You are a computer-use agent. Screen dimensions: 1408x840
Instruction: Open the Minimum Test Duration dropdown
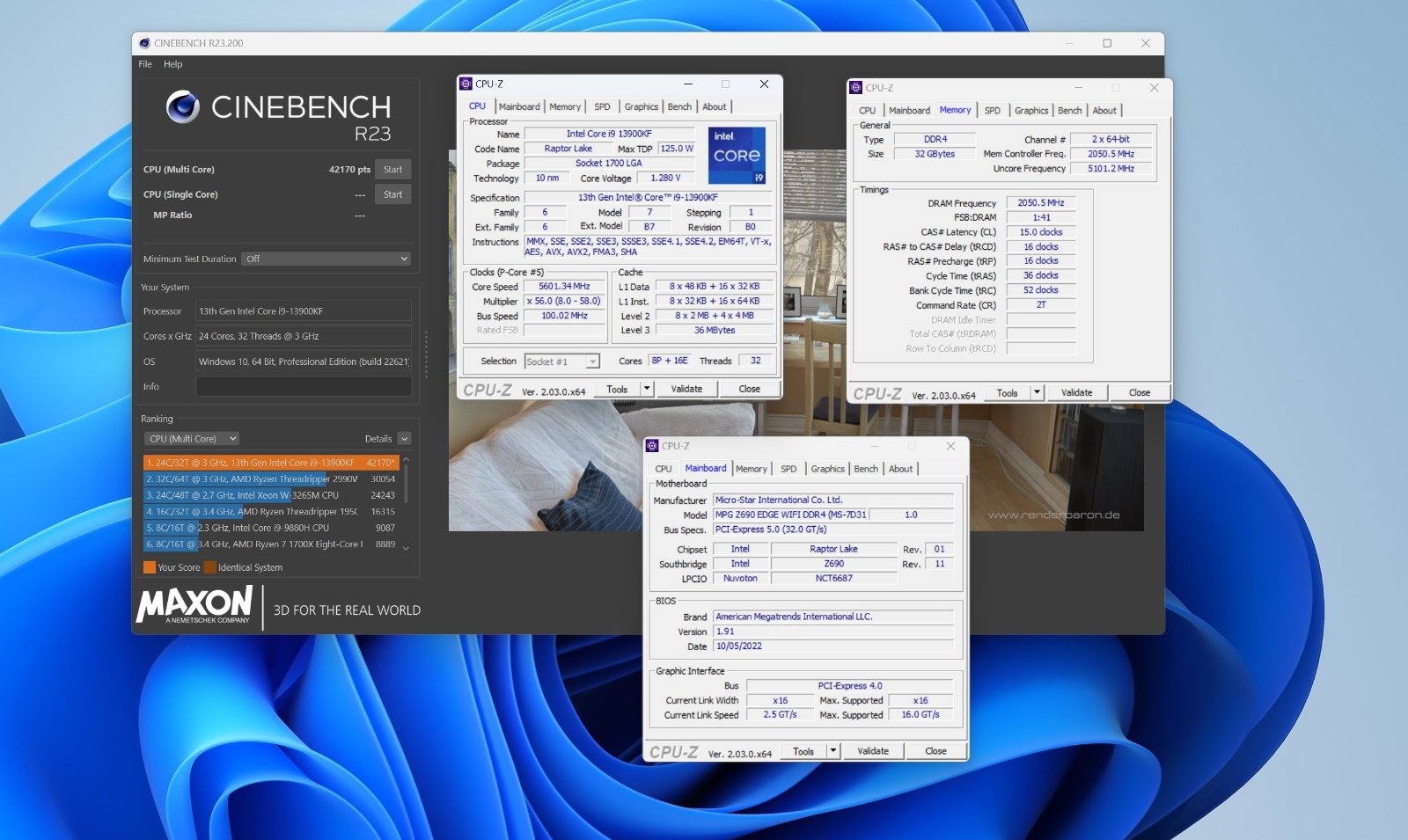point(326,259)
